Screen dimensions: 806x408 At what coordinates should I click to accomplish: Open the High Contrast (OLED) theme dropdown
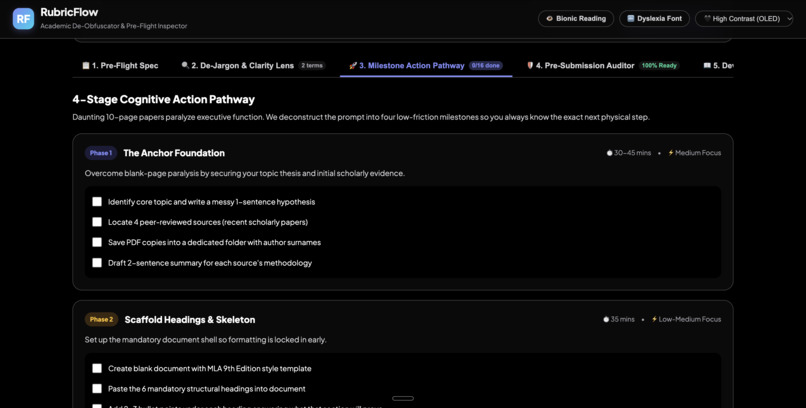pyautogui.click(x=744, y=18)
